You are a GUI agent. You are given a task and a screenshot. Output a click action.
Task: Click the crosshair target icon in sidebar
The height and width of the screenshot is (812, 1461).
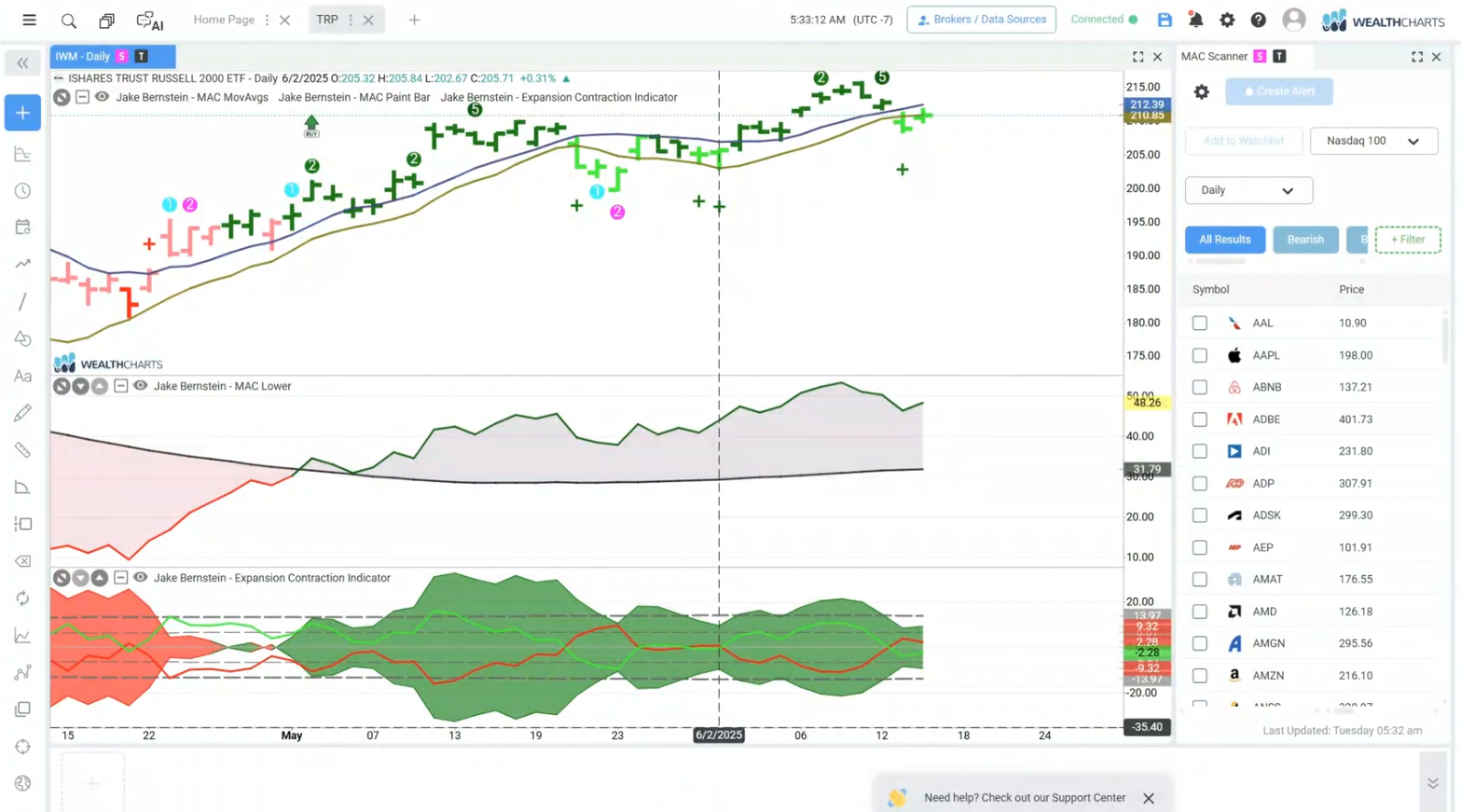(22, 747)
